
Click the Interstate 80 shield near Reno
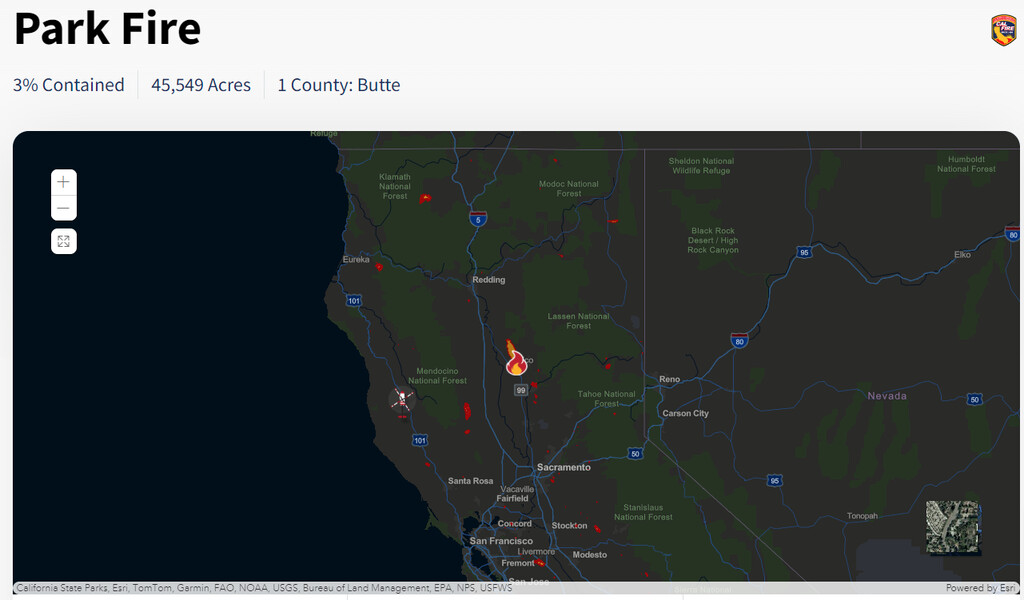coord(739,341)
